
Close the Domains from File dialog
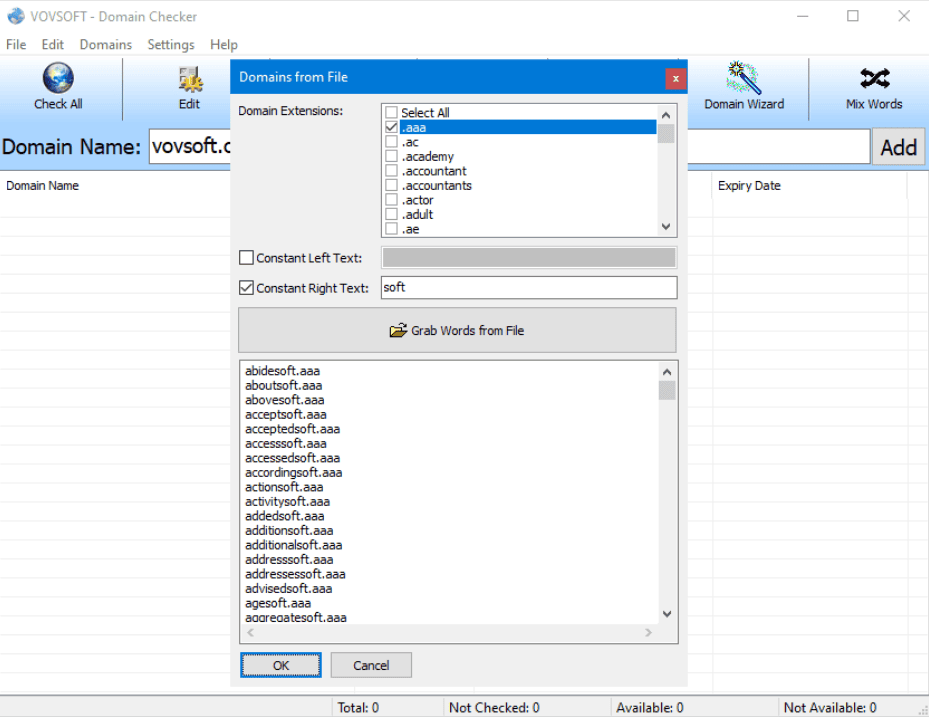(x=675, y=78)
